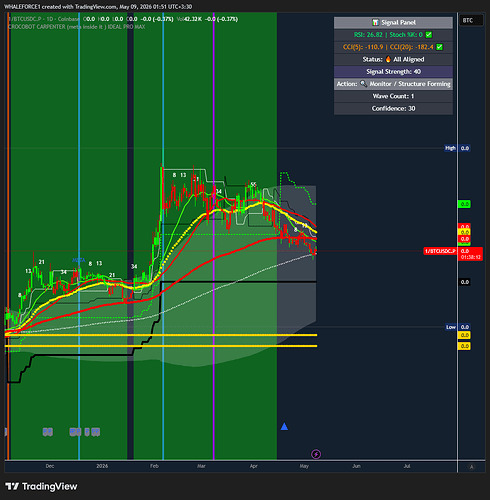Click the blue triangle marker near May
This screenshot has width=490, height=500.
click(x=284, y=426)
